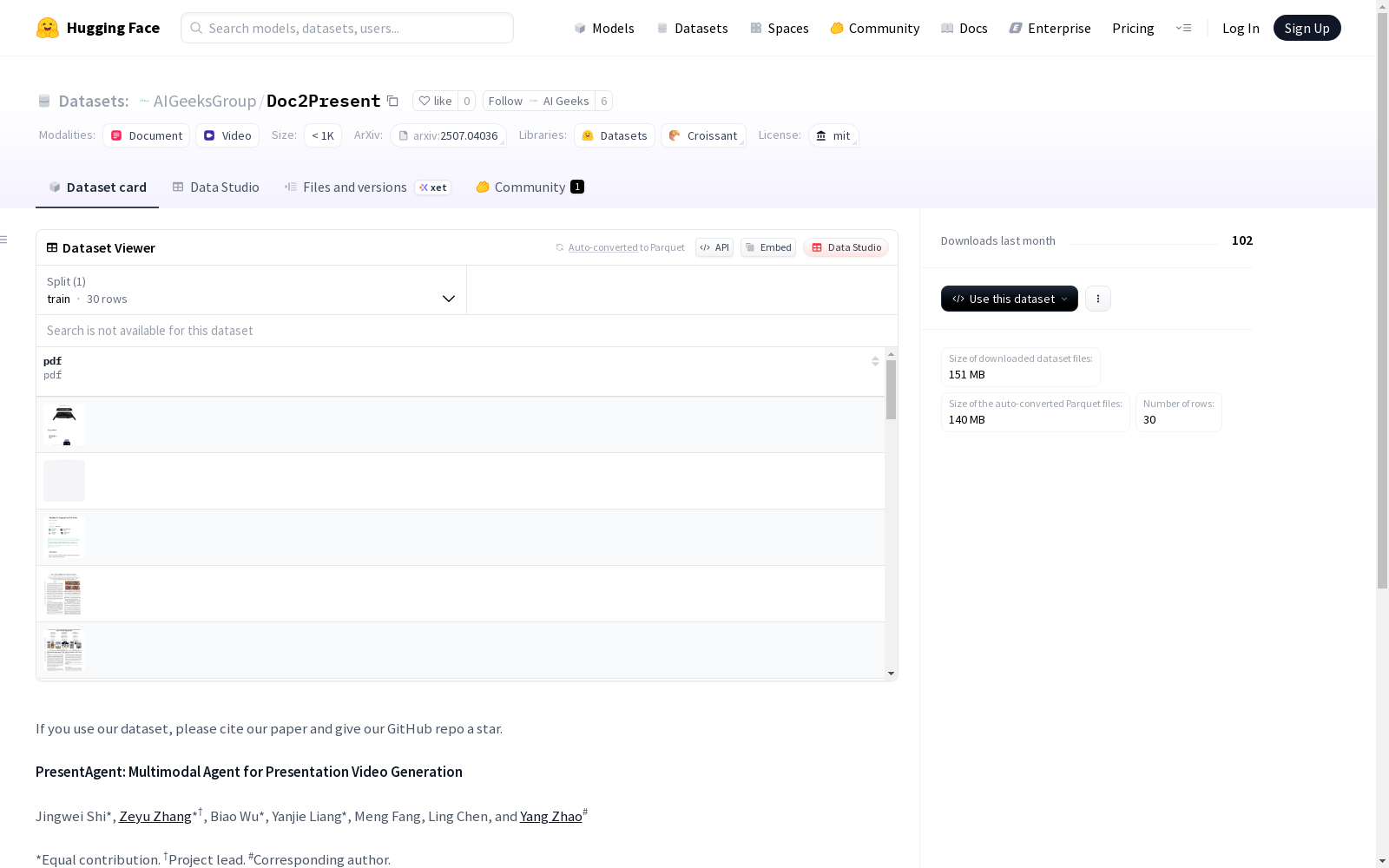The image size is (1389, 868).
Task: Click the Hugging Face logo icon
Action: [48, 28]
